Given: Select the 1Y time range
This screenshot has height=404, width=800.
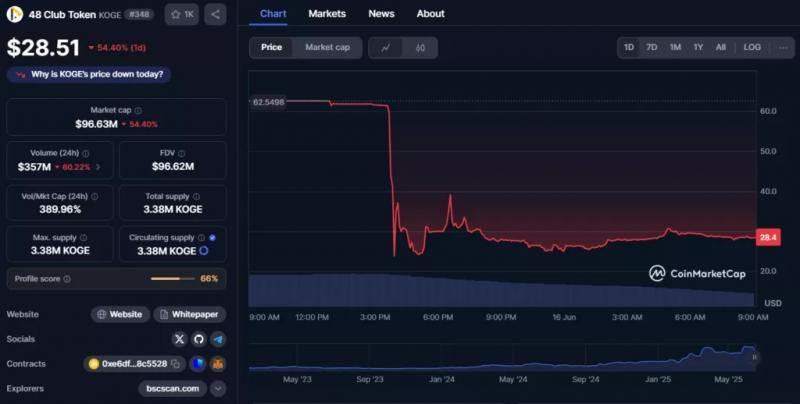Looking at the screenshot, I should tap(698, 47).
